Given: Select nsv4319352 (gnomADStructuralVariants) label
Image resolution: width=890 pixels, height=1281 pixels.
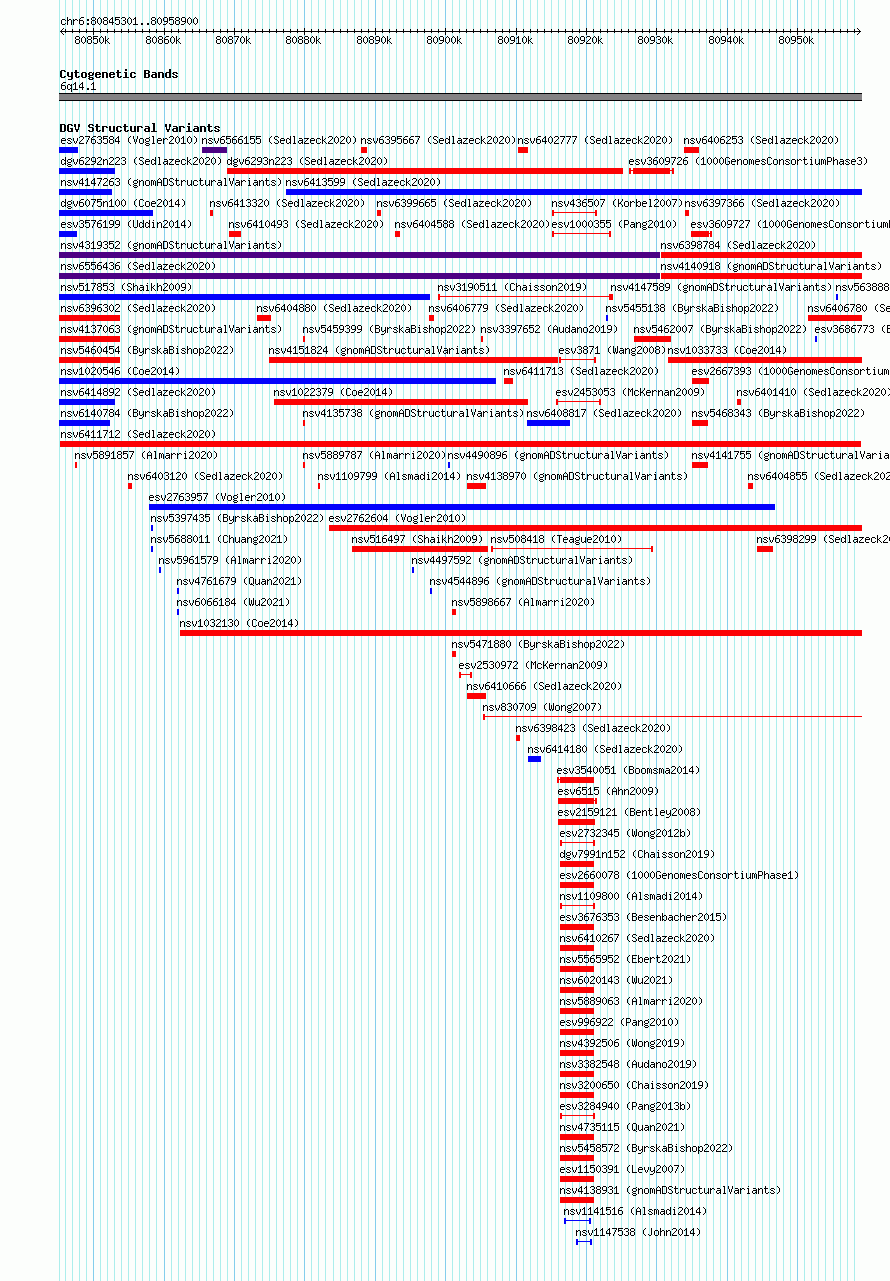Looking at the screenshot, I should pos(171,245).
